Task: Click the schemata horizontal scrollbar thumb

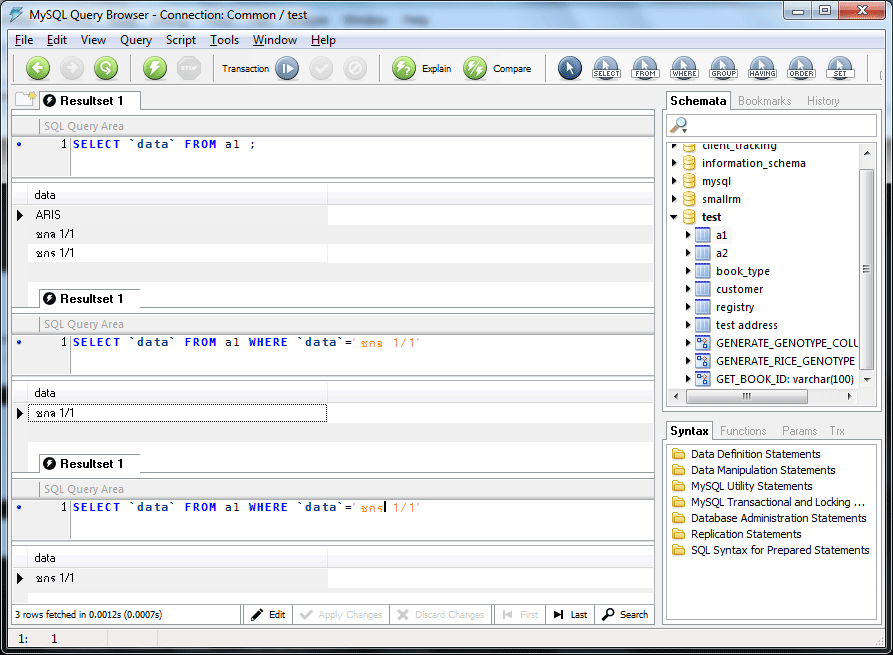Action: (747, 396)
